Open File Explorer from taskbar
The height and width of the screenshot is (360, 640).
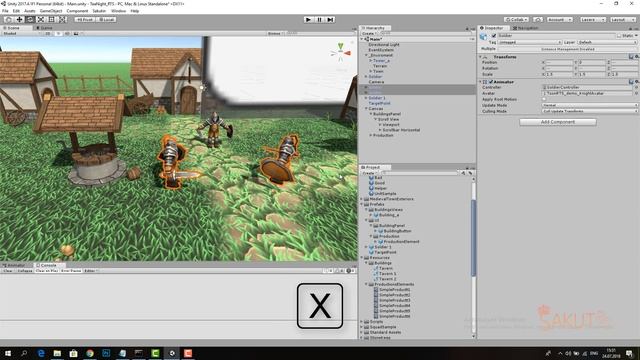coord(57,353)
